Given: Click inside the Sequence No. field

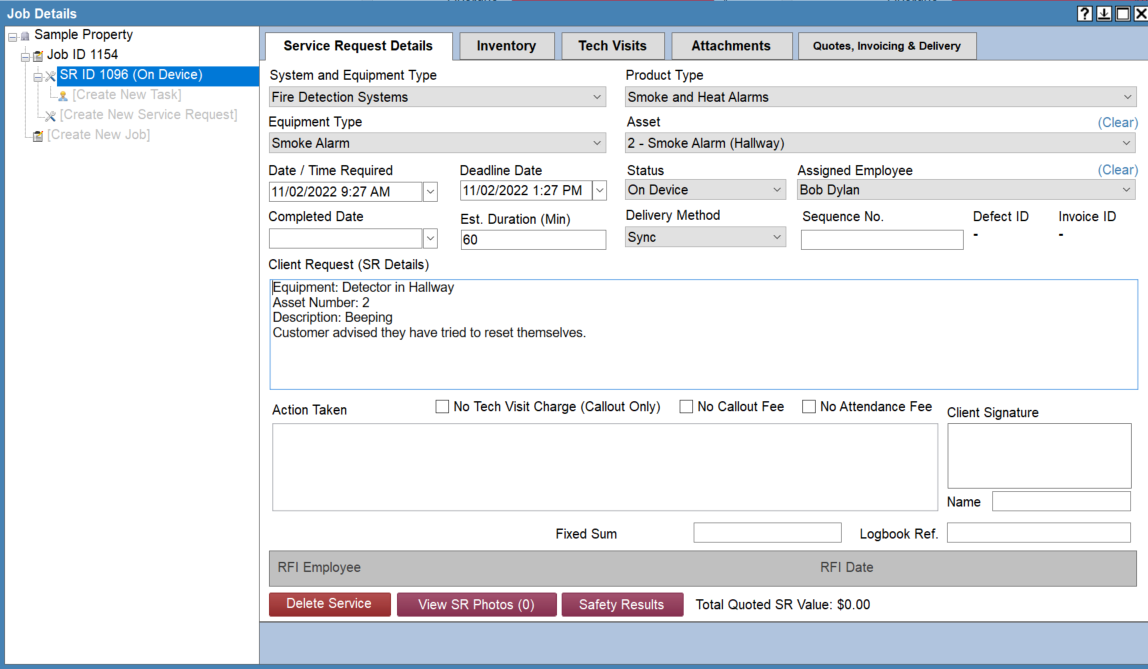Looking at the screenshot, I should tap(881, 239).
